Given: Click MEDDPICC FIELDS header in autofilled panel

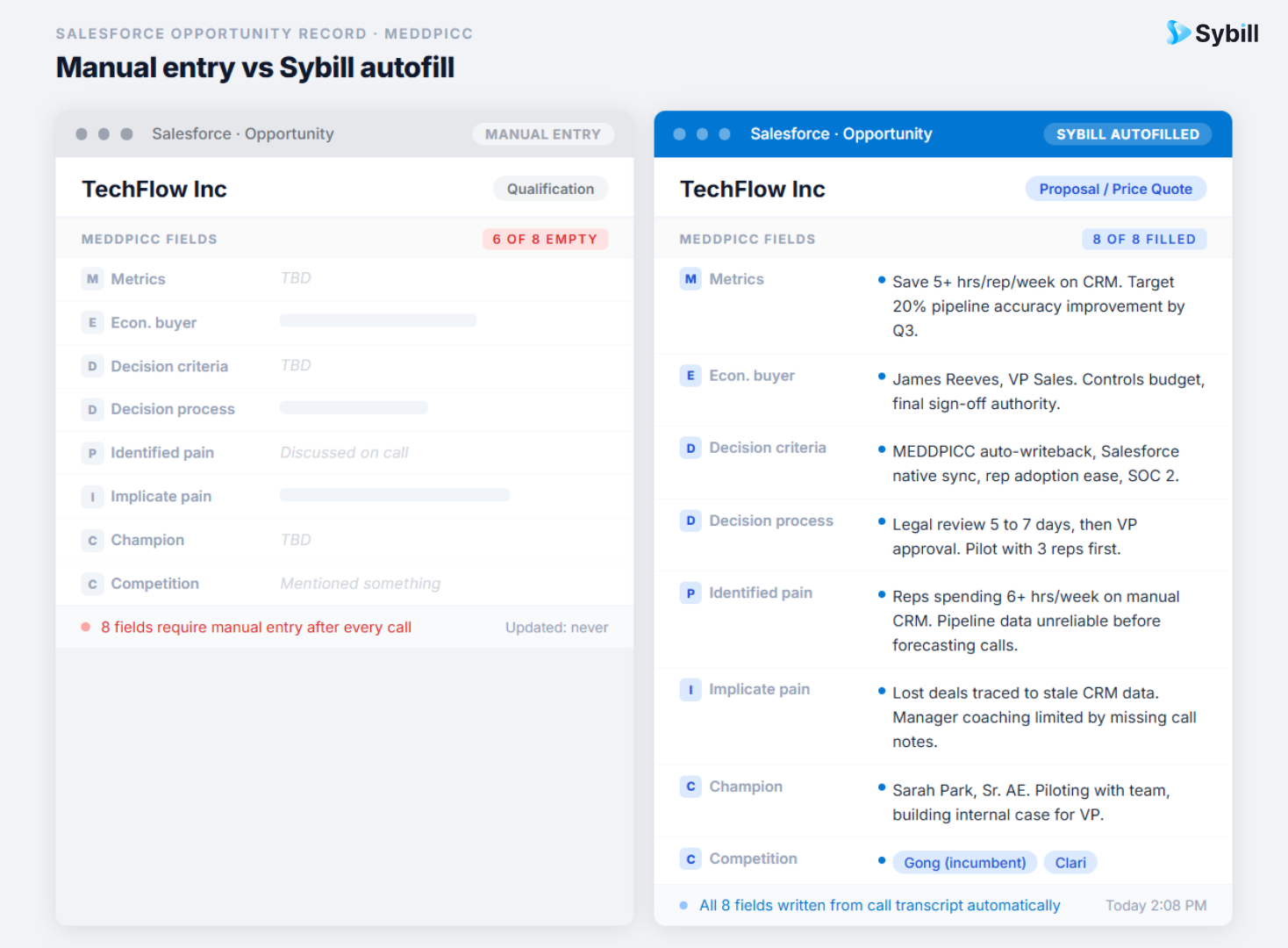Looking at the screenshot, I should pos(748,239).
